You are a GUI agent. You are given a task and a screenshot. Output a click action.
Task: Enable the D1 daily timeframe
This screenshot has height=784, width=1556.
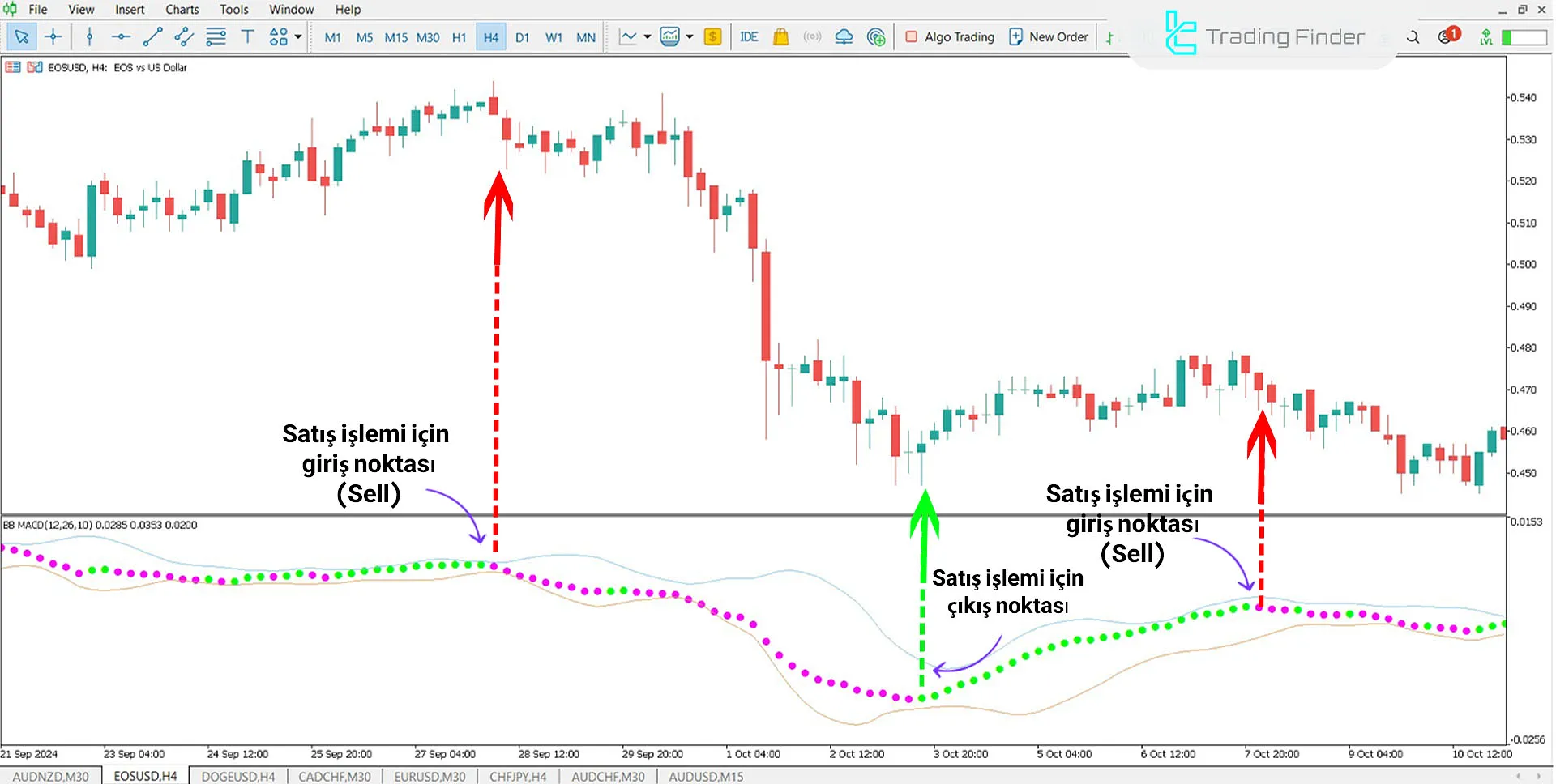[x=522, y=36]
